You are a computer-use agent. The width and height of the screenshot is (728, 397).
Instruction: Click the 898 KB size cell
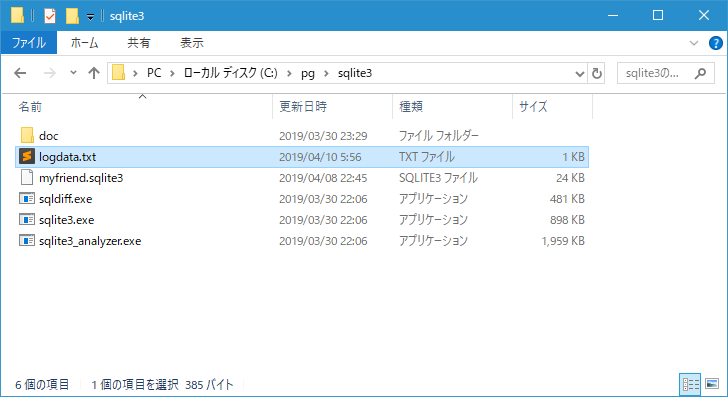[567, 220]
